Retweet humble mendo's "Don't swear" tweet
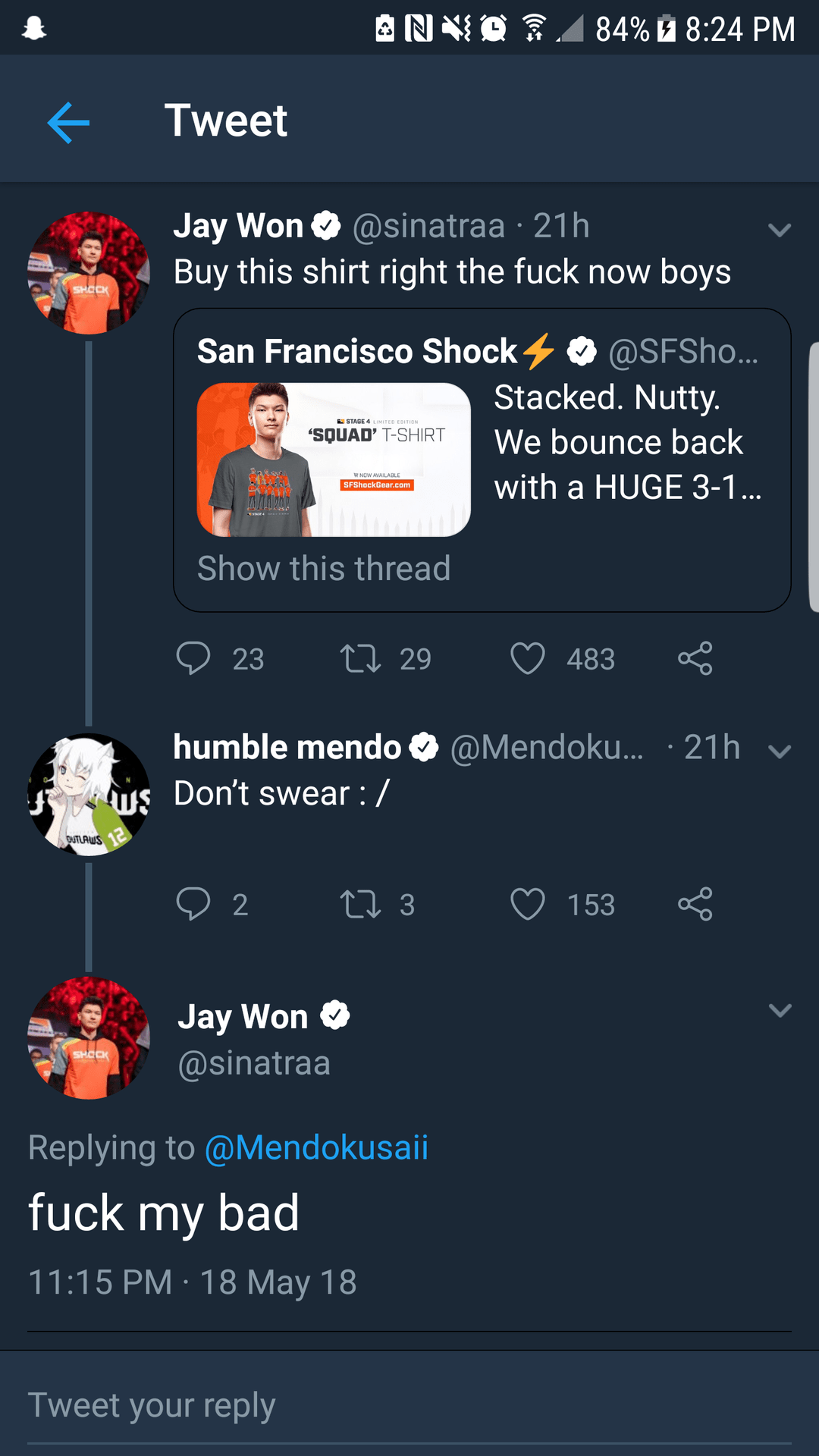The image size is (819, 1456). pyautogui.click(x=360, y=904)
